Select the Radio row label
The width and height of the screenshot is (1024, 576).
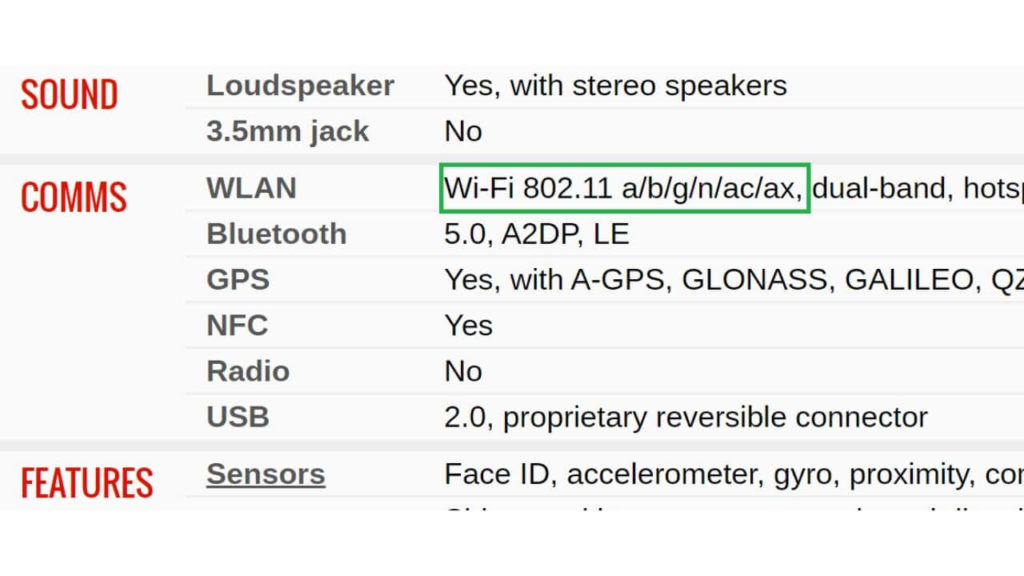point(247,371)
